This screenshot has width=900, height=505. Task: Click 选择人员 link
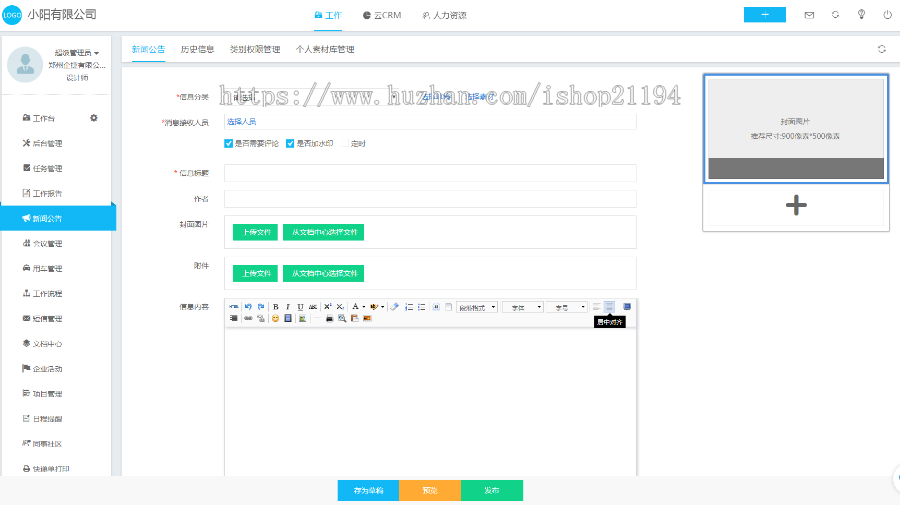tap(242, 122)
